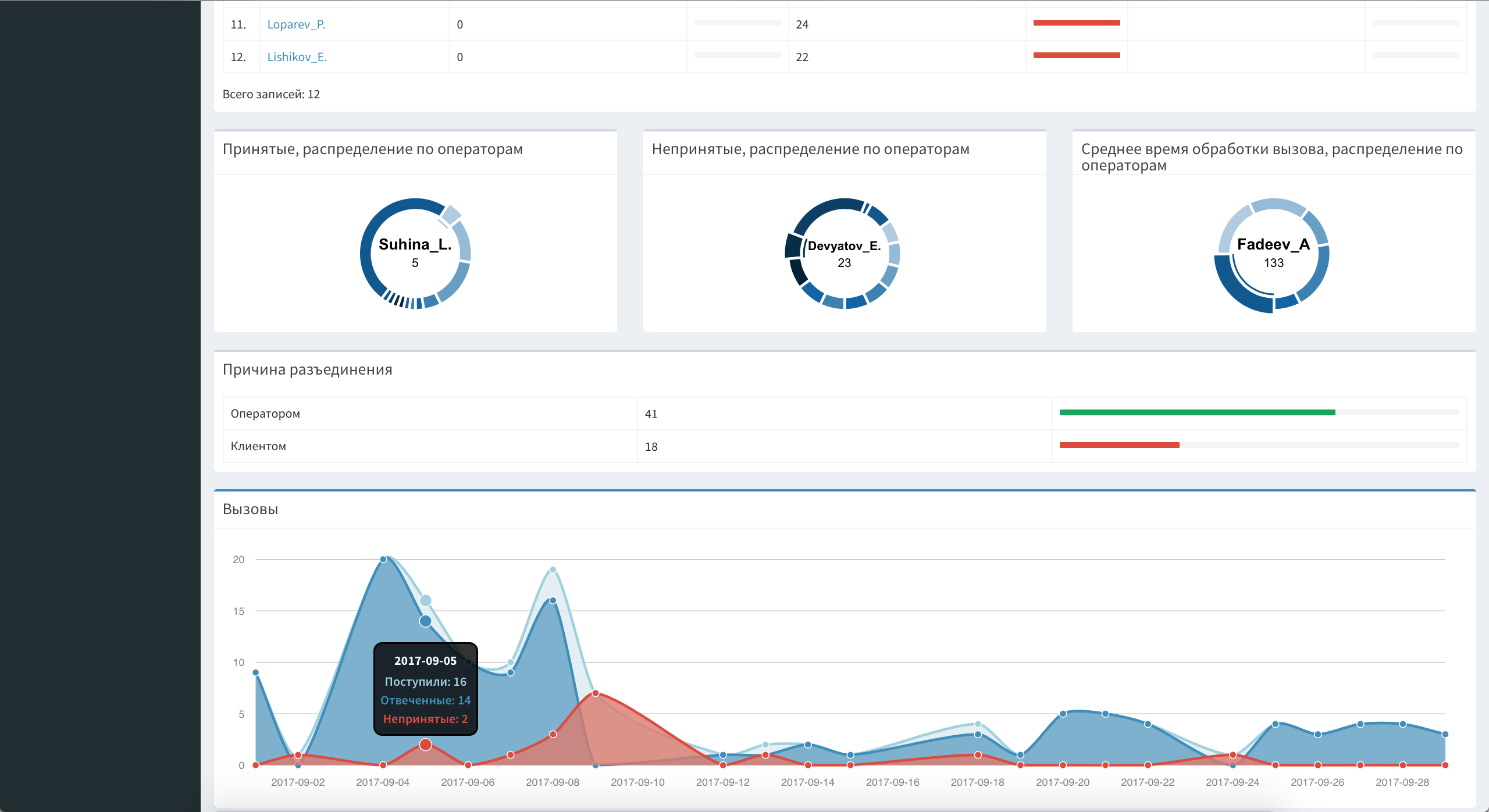Click light-blue received point at 2017-09-08 peak
This screenshot has height=812, width=1489.
pos(553,570)
